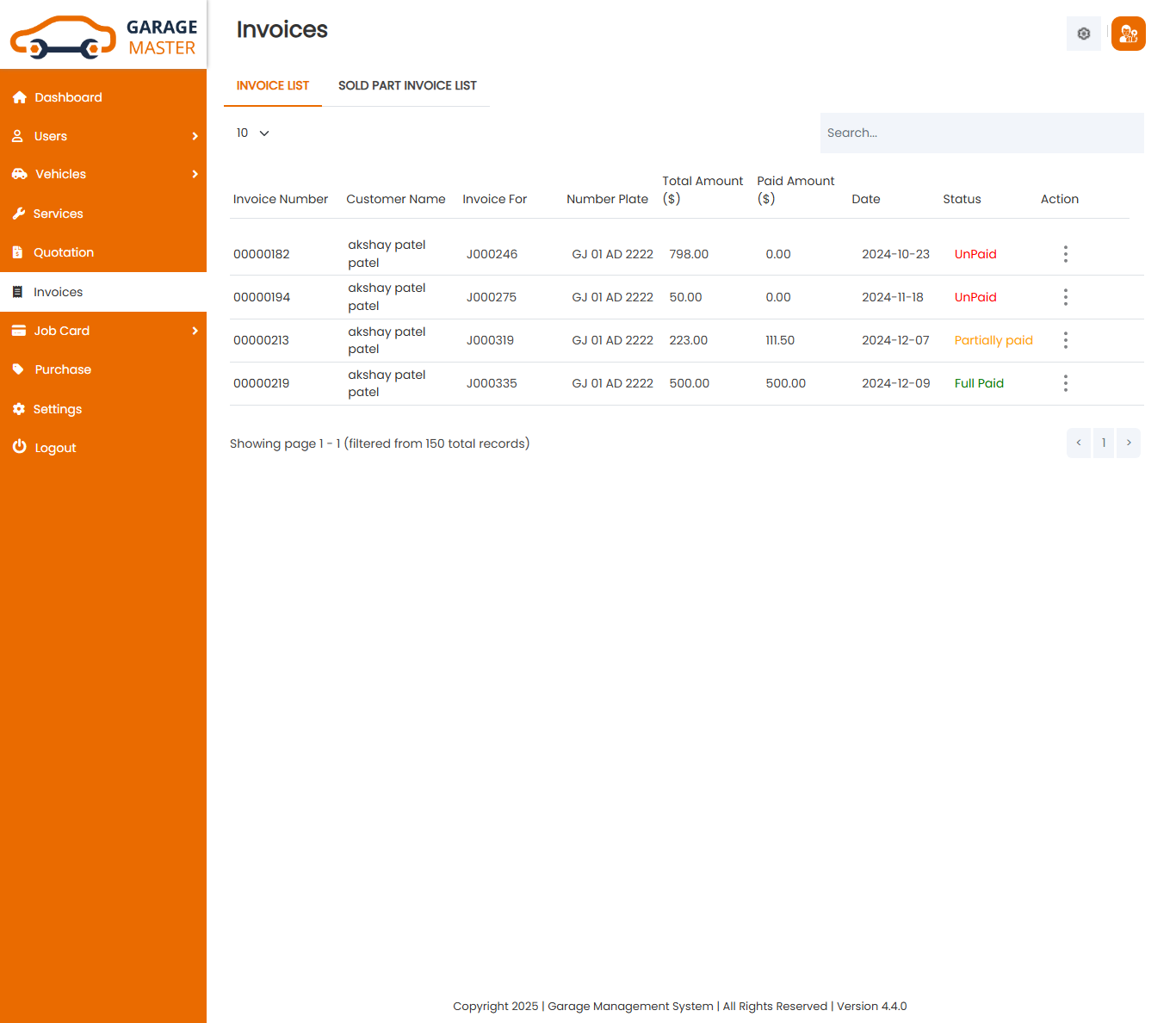Sort by Invoice Number column header

point(280,199)
